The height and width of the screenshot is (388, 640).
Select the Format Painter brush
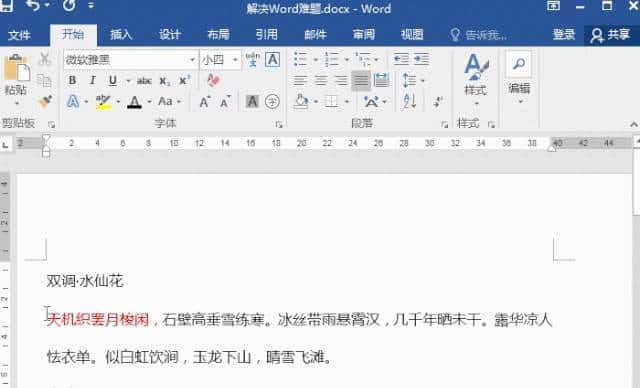point(45,102)
